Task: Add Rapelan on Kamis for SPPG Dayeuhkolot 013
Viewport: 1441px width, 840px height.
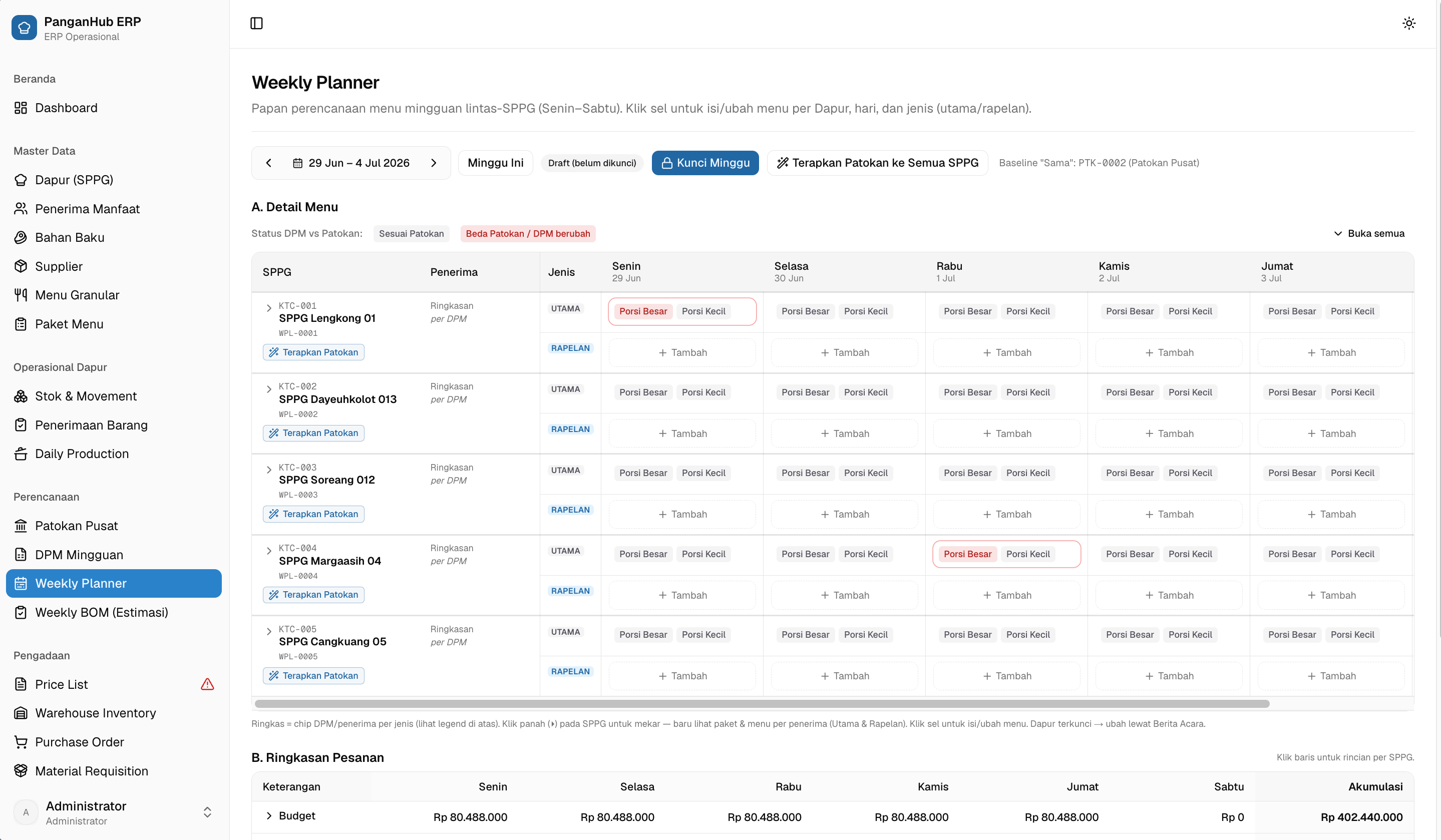Action: pyautogui.click(x=1169, y=434)
